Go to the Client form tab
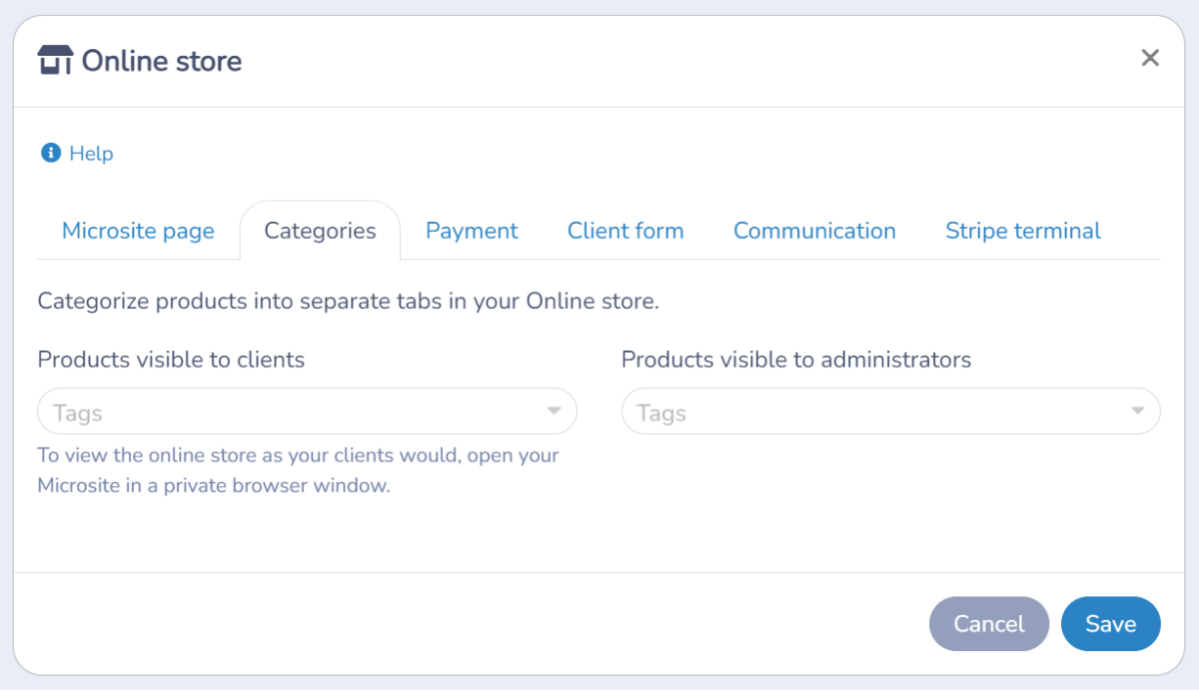 tap(625, 231)
